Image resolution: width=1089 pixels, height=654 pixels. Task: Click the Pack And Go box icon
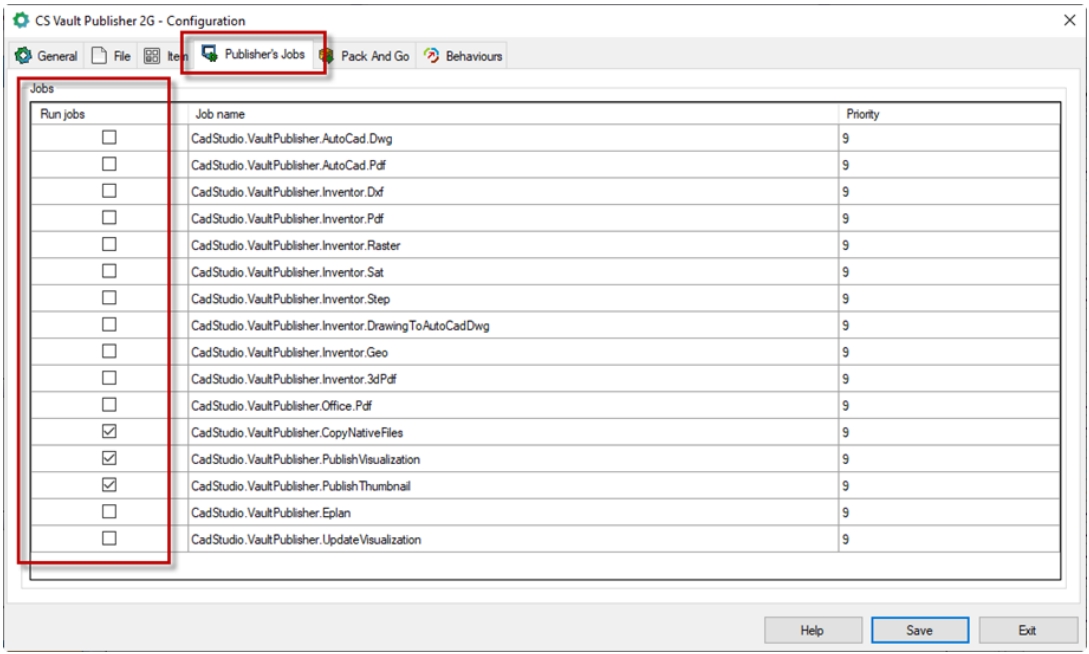tap(325, 56)
